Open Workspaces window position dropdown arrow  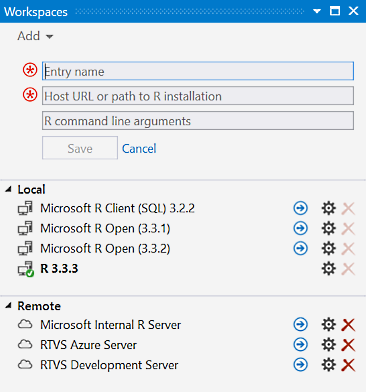coord(317,11)
